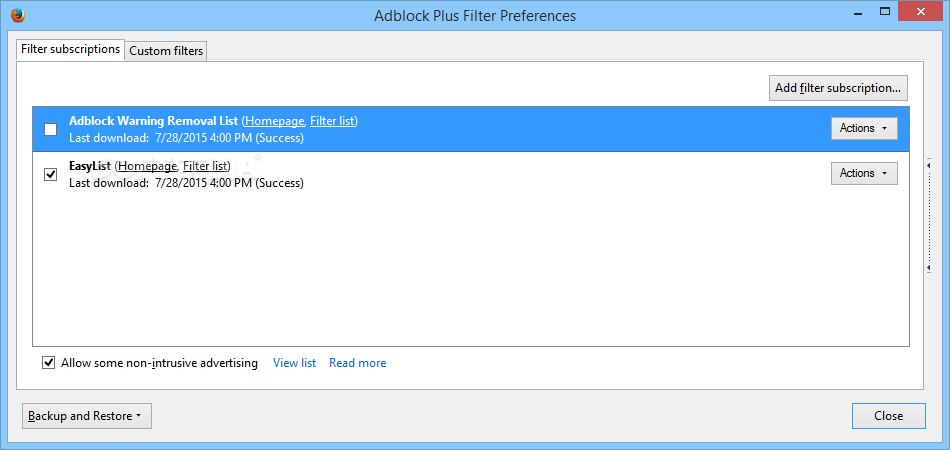950x450 pixels.
Task: Open Filter list link of Adblock Warning Removal List
Action: (332, 121)
